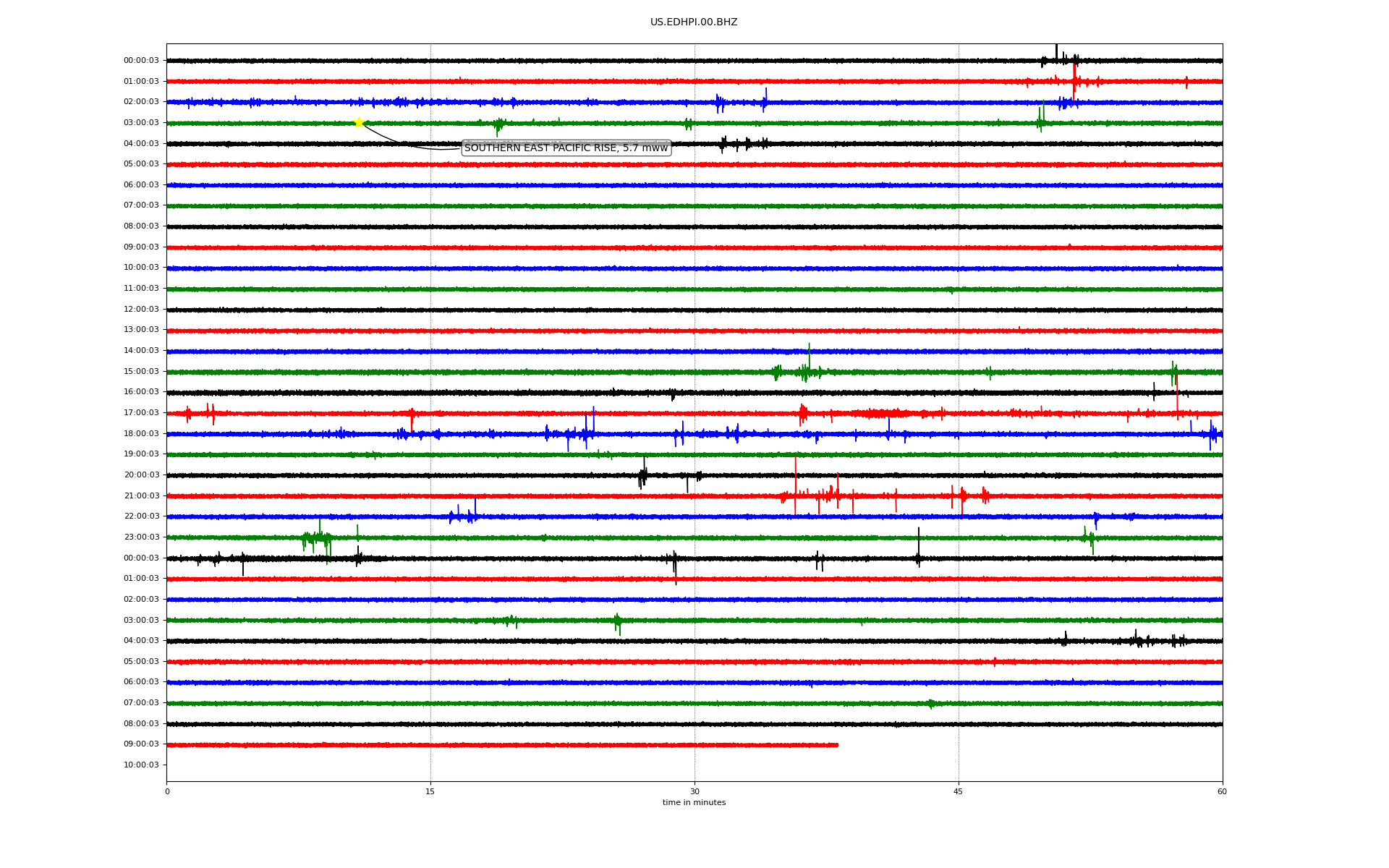Click the 30 tick on the time axis
The width and height of the screenshot is (1389, 868).
(694, 791)
